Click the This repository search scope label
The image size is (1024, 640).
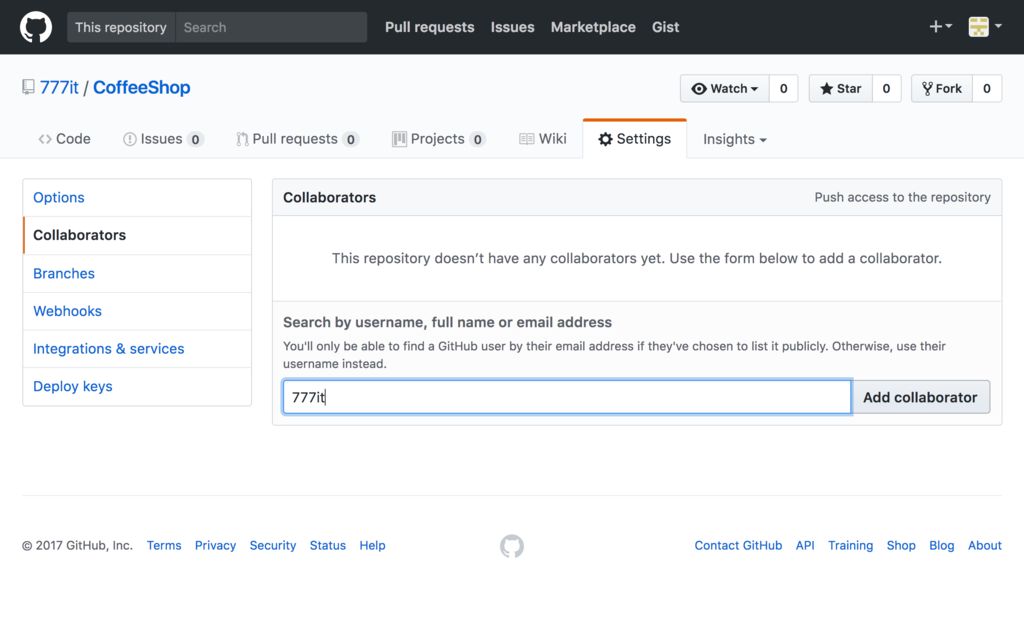coord(121,27)
